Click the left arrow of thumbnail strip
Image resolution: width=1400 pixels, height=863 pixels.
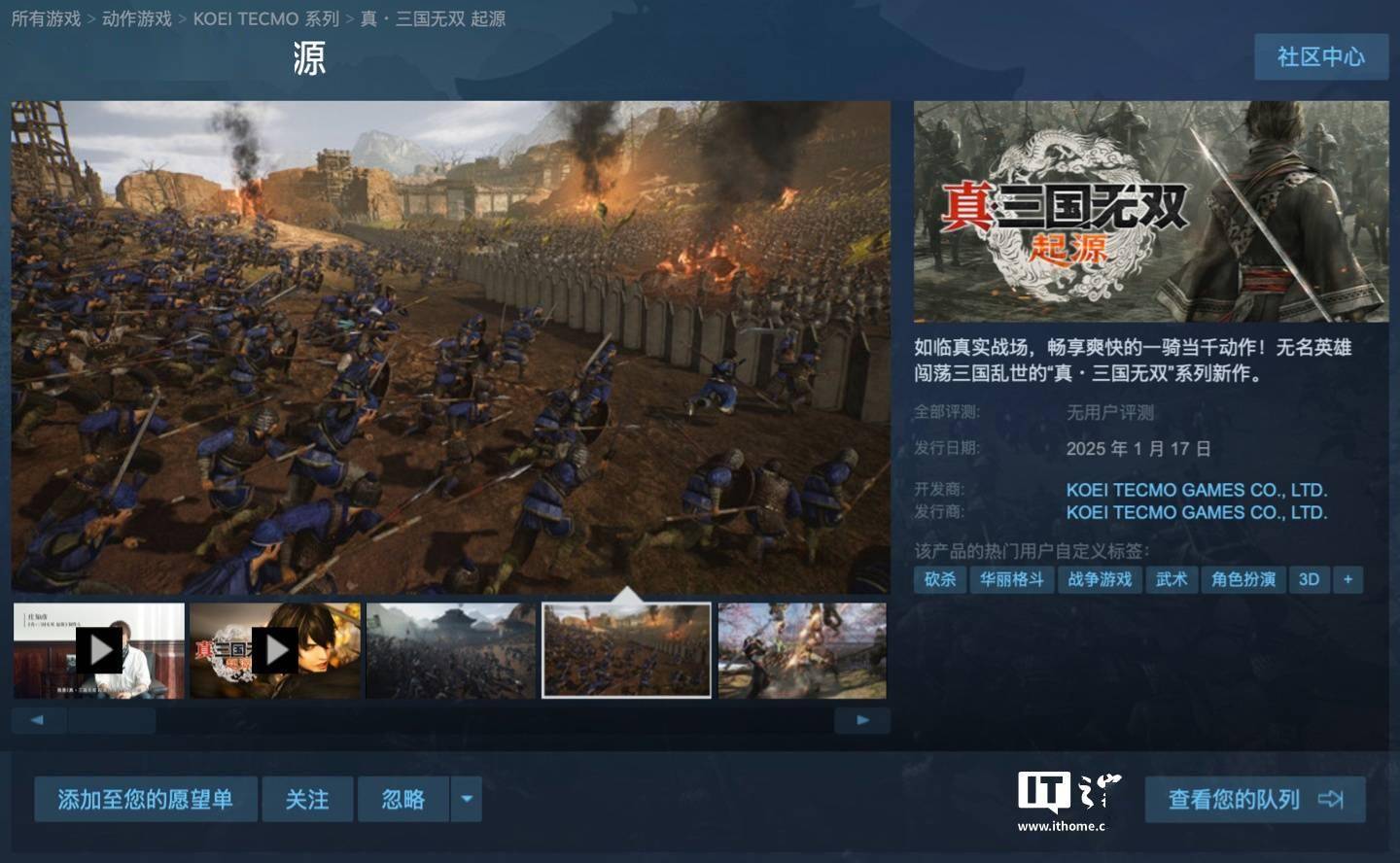pos(39,720)
